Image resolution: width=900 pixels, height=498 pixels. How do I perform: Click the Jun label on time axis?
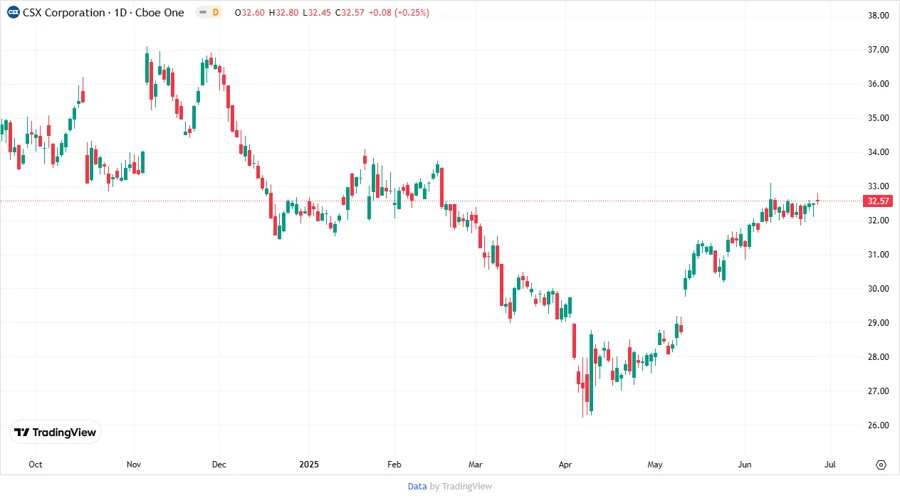click(744, 464)
